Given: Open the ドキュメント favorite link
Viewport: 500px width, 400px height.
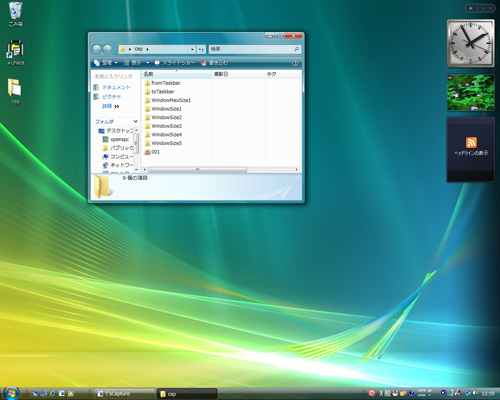Looking at the screenshot, I should point(112,87).
